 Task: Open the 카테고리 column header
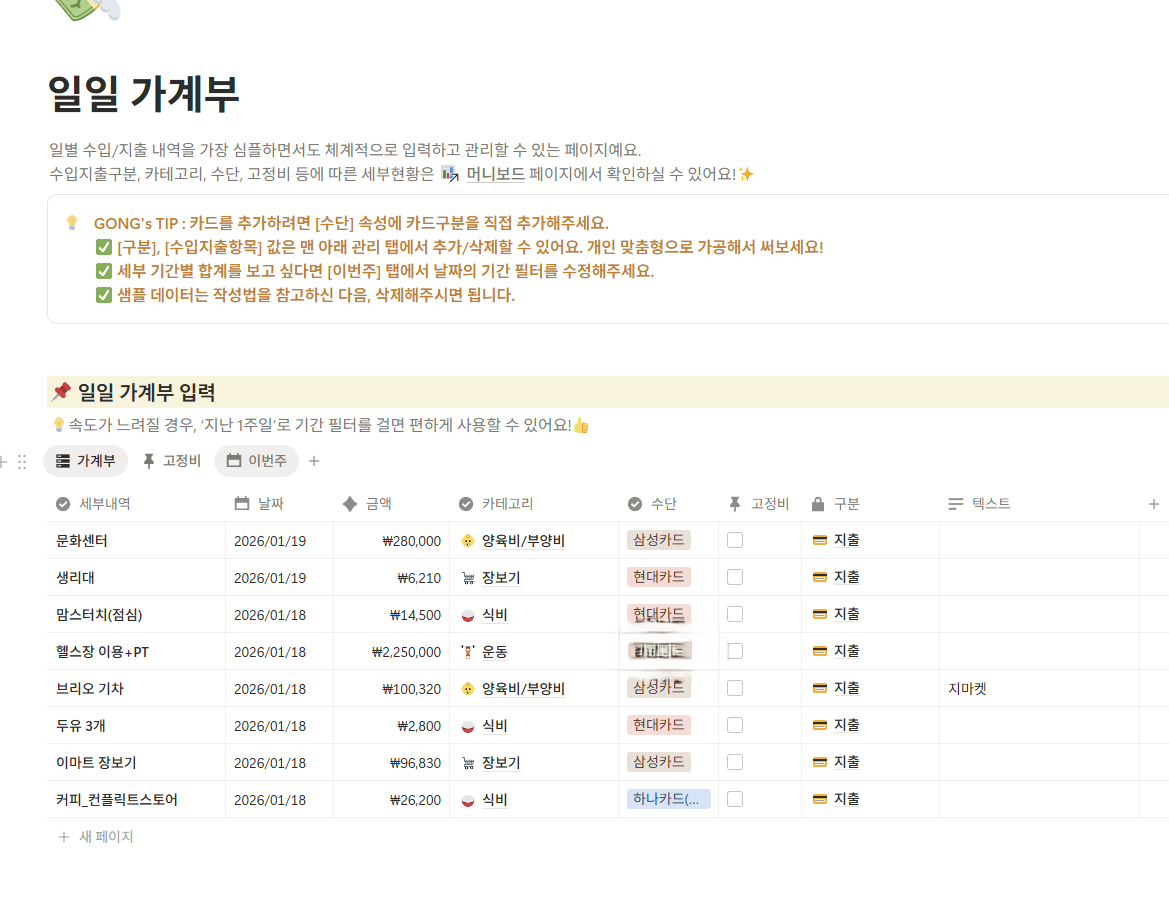point(496,504)
